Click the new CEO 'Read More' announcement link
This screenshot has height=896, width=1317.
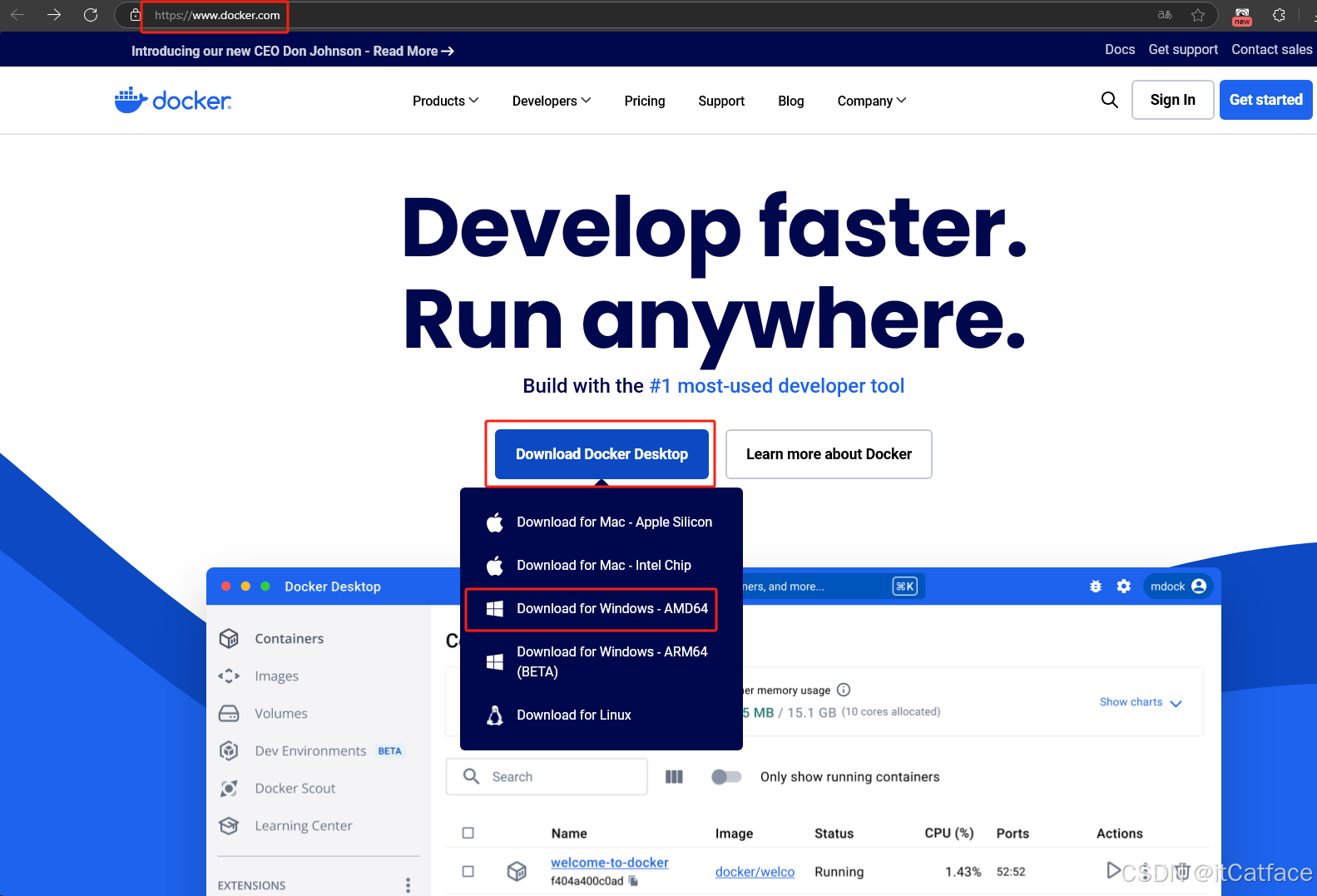point(413,52)
